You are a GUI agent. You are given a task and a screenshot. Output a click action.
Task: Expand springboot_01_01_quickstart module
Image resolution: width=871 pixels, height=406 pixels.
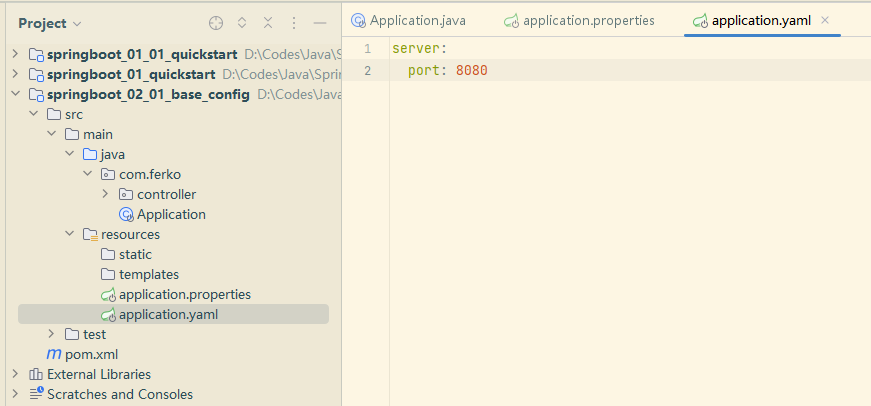click(15, 54)
